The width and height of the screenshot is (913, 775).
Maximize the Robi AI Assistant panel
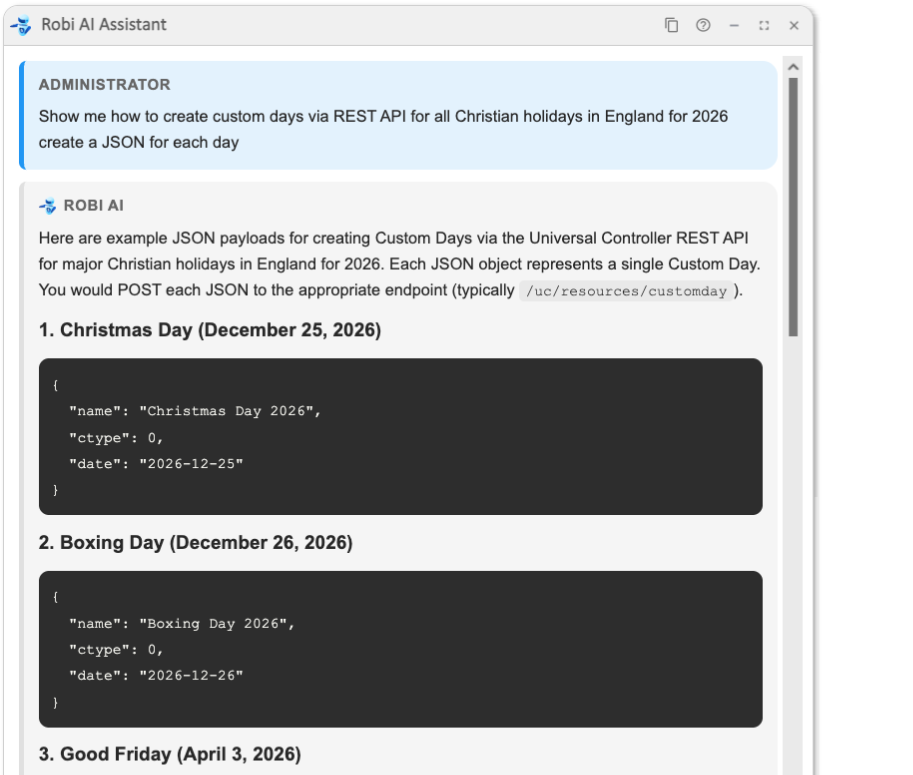[x=764, y=25]
